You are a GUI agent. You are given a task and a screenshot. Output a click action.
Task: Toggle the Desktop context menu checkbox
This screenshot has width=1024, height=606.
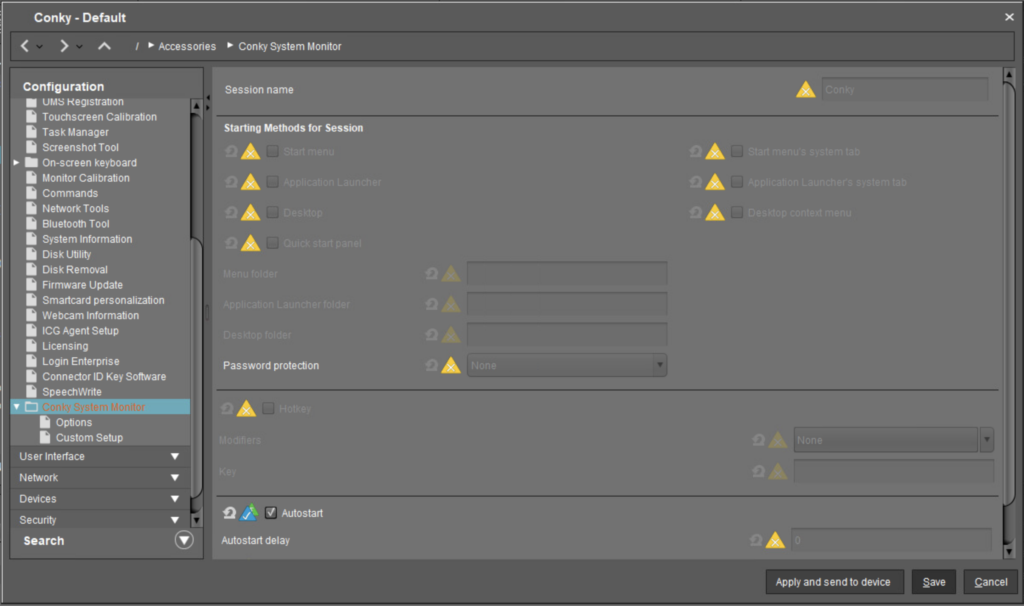[737, 213]
